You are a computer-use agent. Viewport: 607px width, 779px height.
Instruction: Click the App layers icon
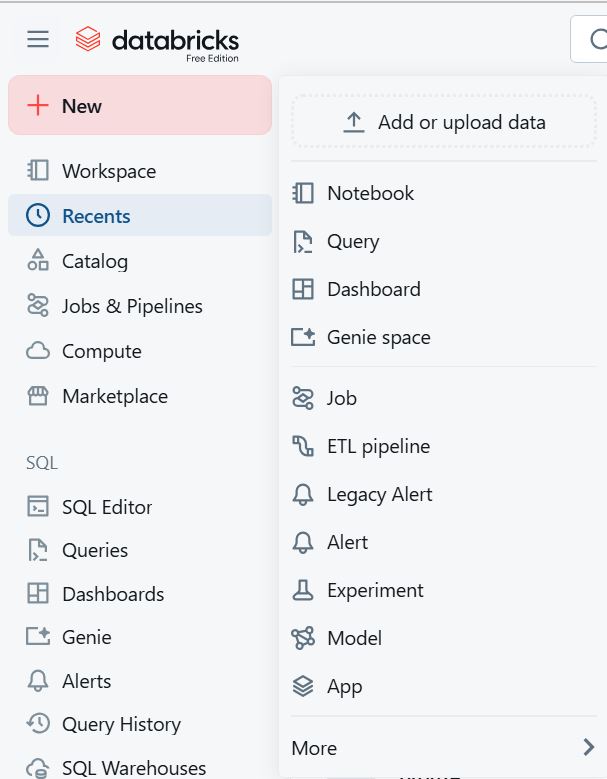click(x=303, y=686)
